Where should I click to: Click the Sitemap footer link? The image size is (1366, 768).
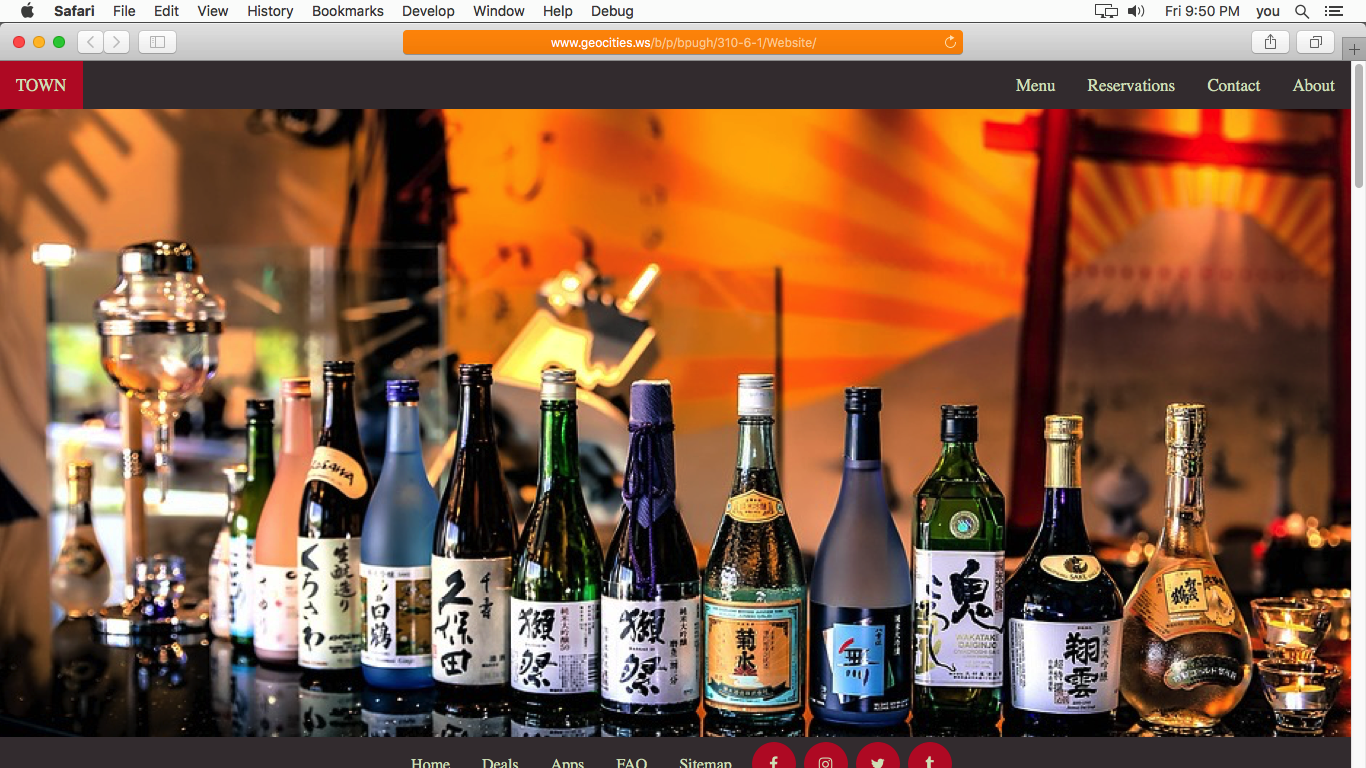[x=705, y=763]
